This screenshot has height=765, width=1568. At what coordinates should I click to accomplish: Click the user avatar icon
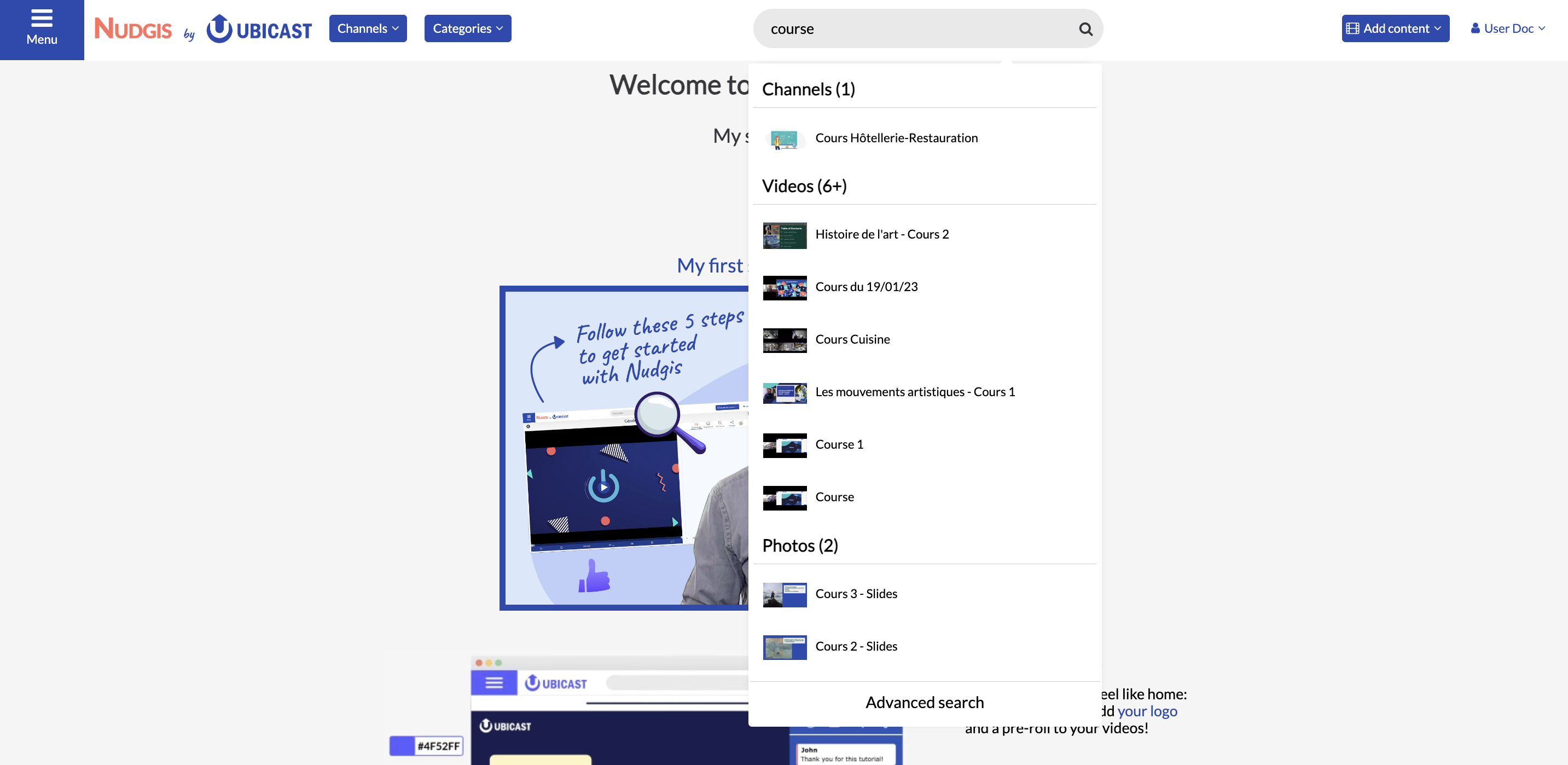click(1475, 28)
